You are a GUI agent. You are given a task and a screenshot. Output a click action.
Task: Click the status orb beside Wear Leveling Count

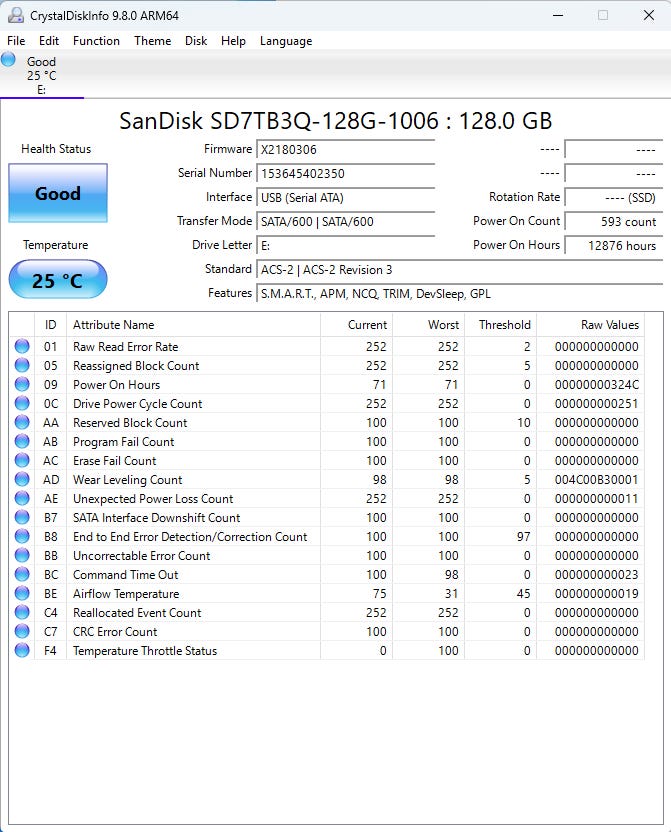tap(22, 480)
